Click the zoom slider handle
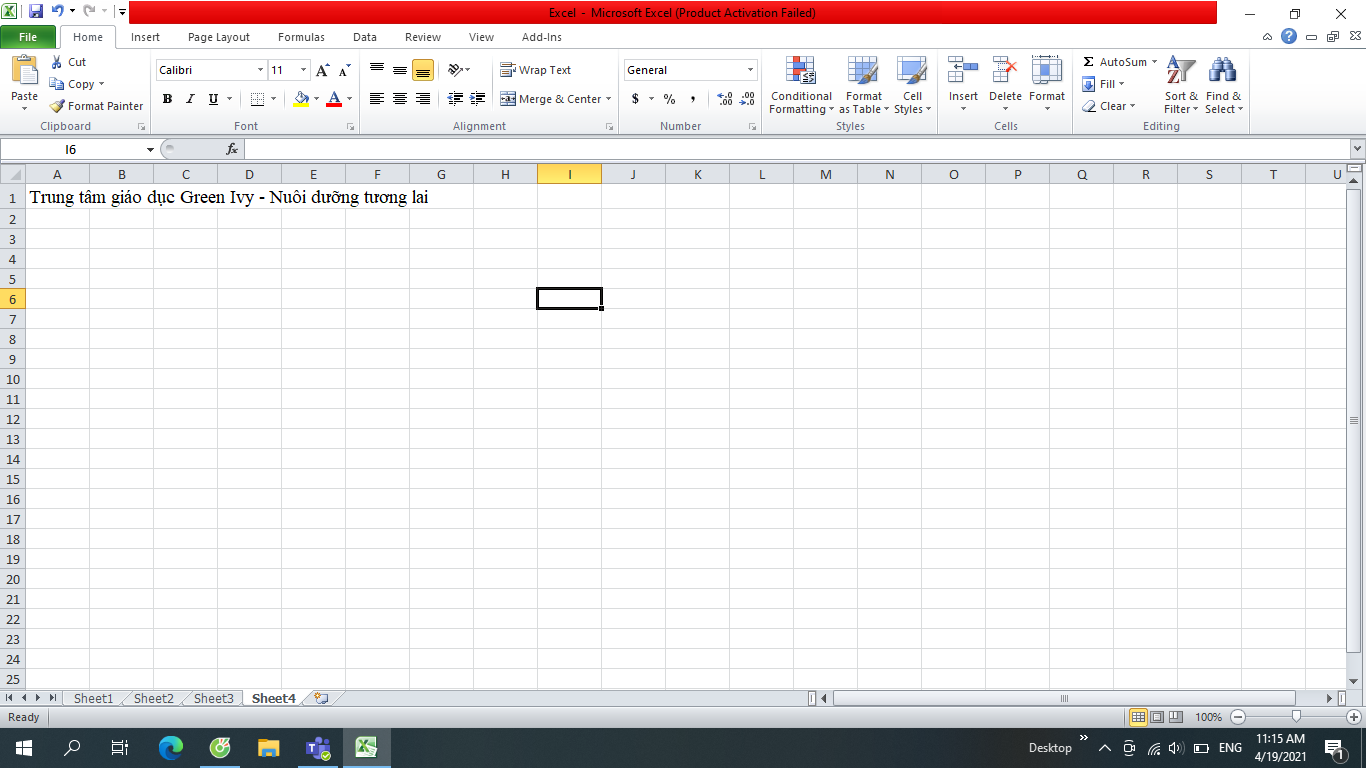 tap(1296, 717)
